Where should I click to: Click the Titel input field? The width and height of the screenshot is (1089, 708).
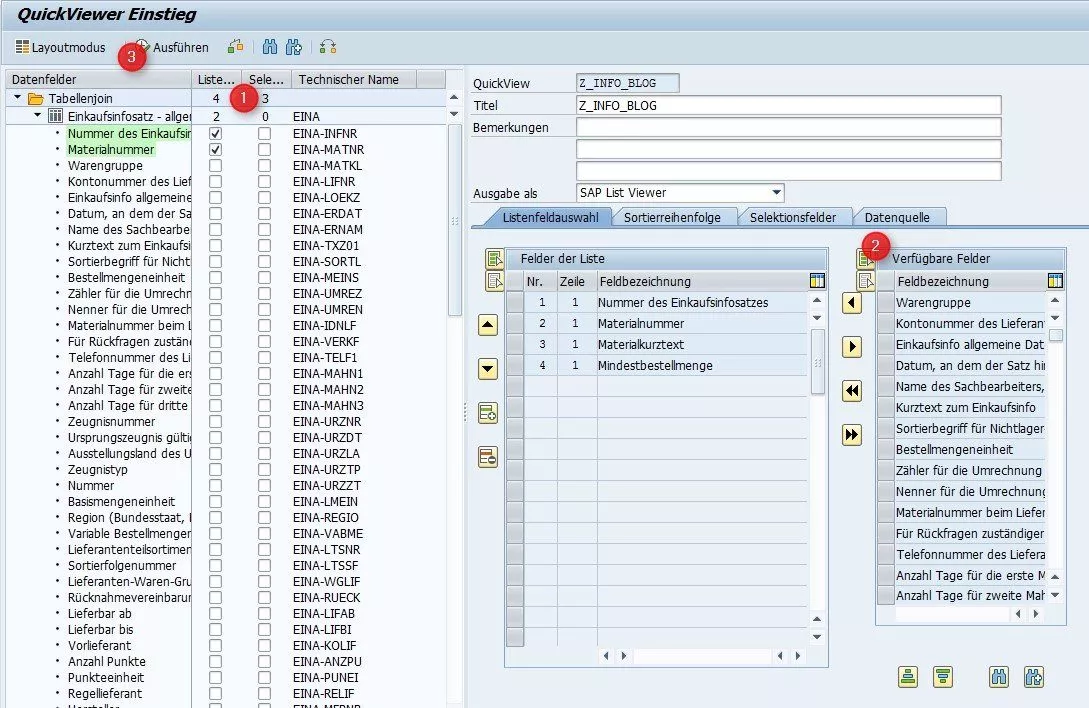point(789,106)
